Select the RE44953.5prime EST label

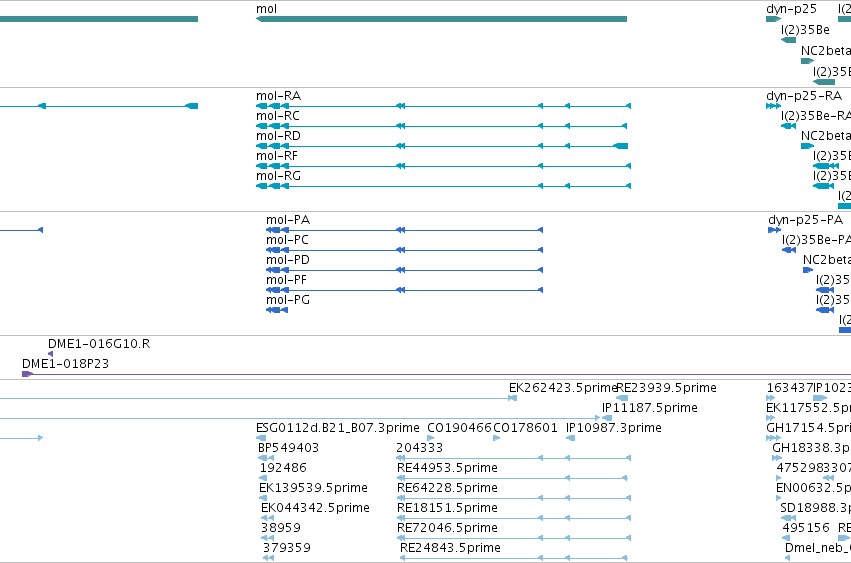[x=447, y=468]
